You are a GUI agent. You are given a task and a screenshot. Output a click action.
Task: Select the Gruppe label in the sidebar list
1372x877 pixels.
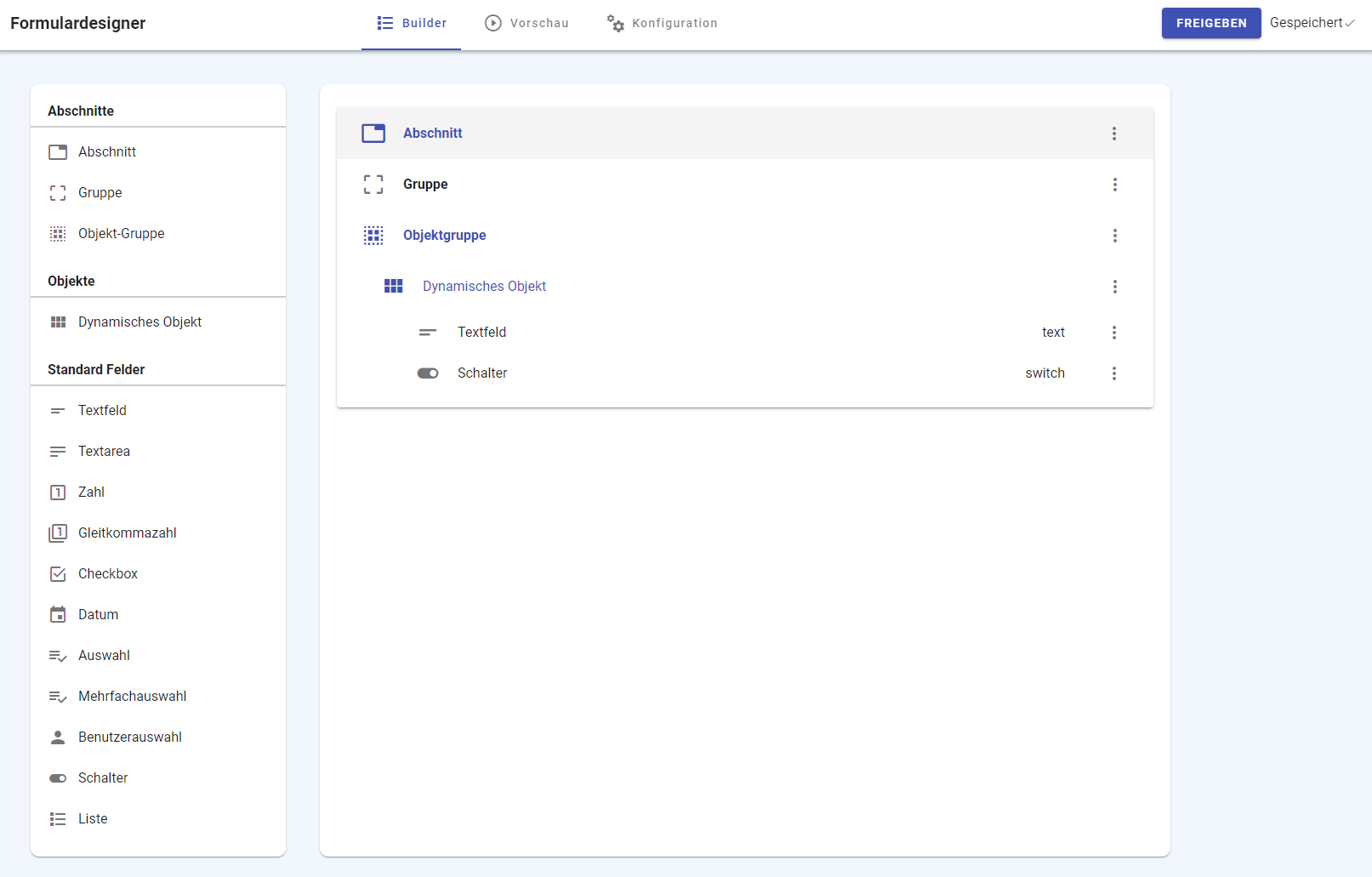100,193
